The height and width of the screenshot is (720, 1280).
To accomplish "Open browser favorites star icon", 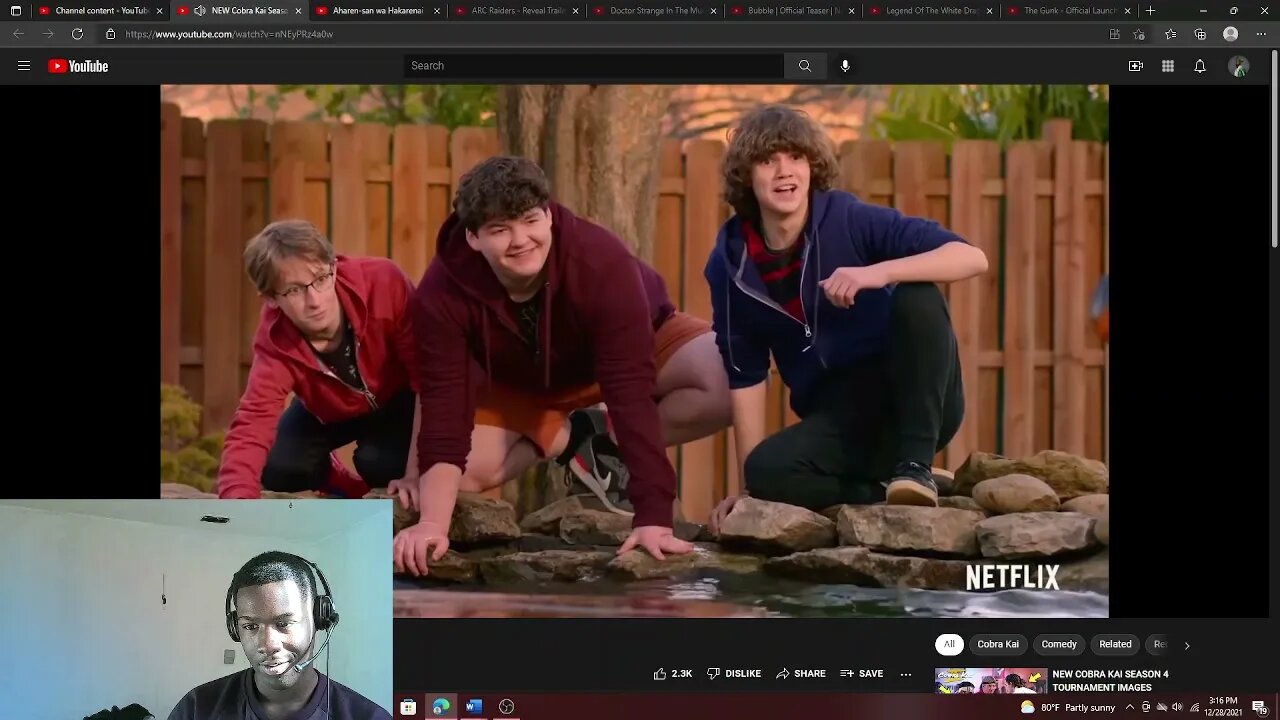I will [x=1170, y=34].
